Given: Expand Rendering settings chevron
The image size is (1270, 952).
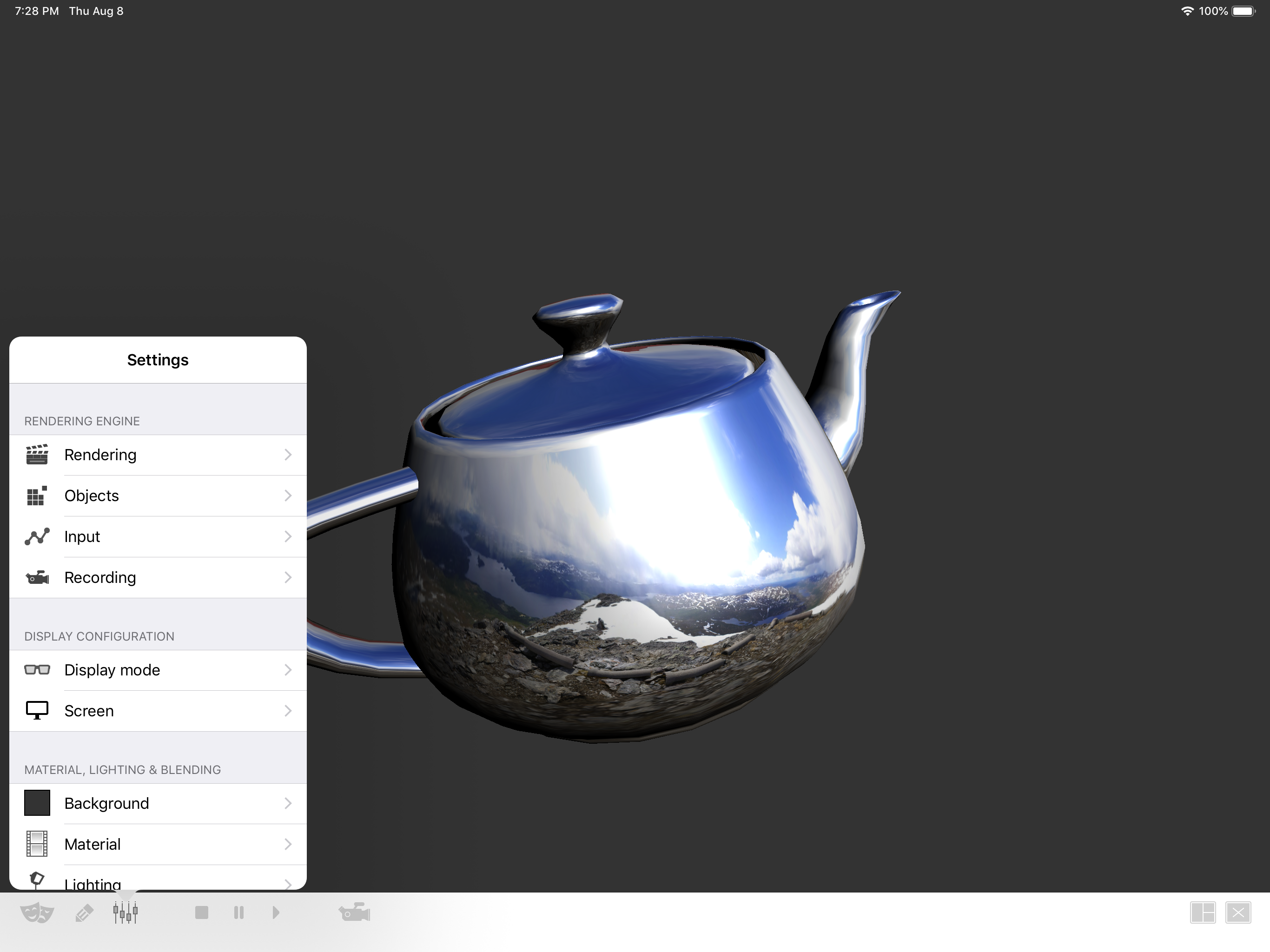Looking at the screenshot, I should pyautogui.click(x=288, y=455).
